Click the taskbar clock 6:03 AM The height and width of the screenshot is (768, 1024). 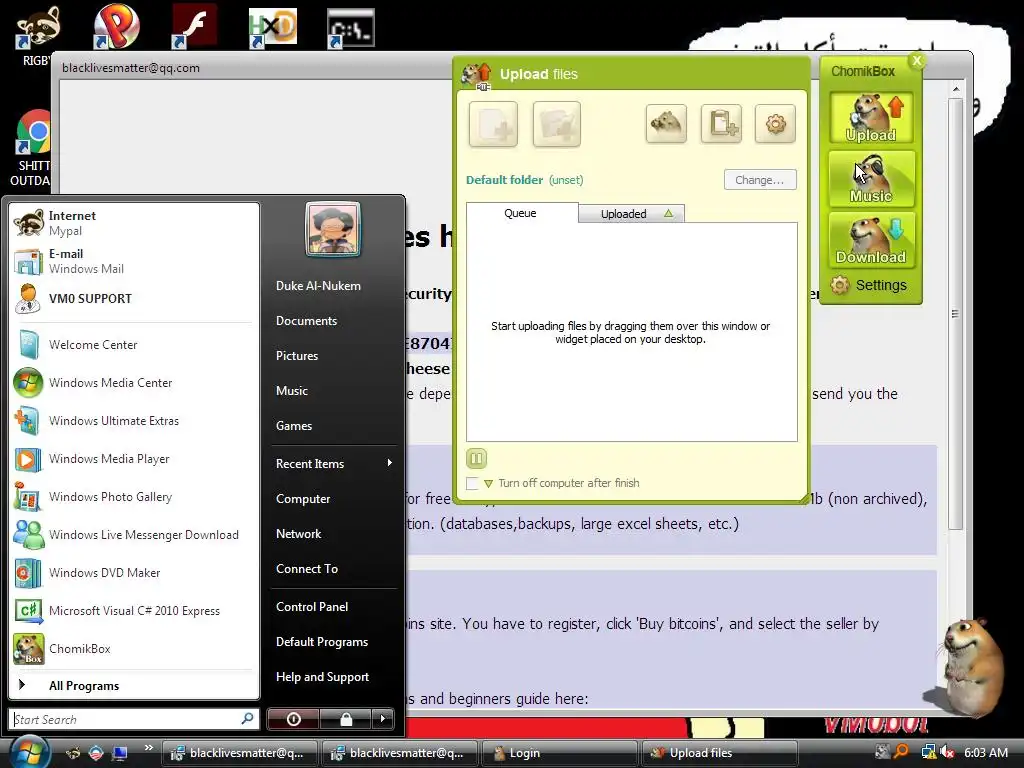click(985, 752)
